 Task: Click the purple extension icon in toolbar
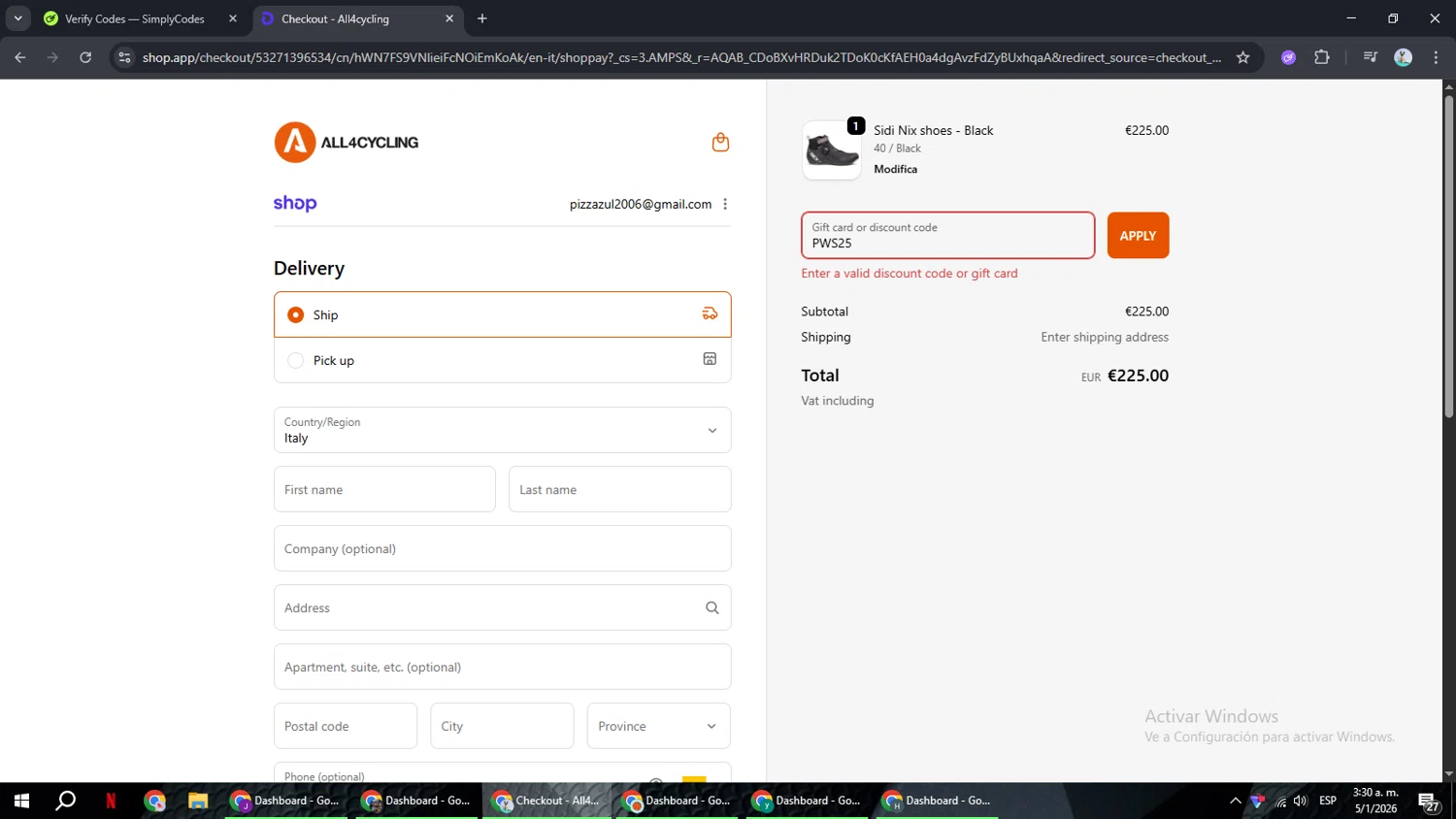click(1288, 57)
